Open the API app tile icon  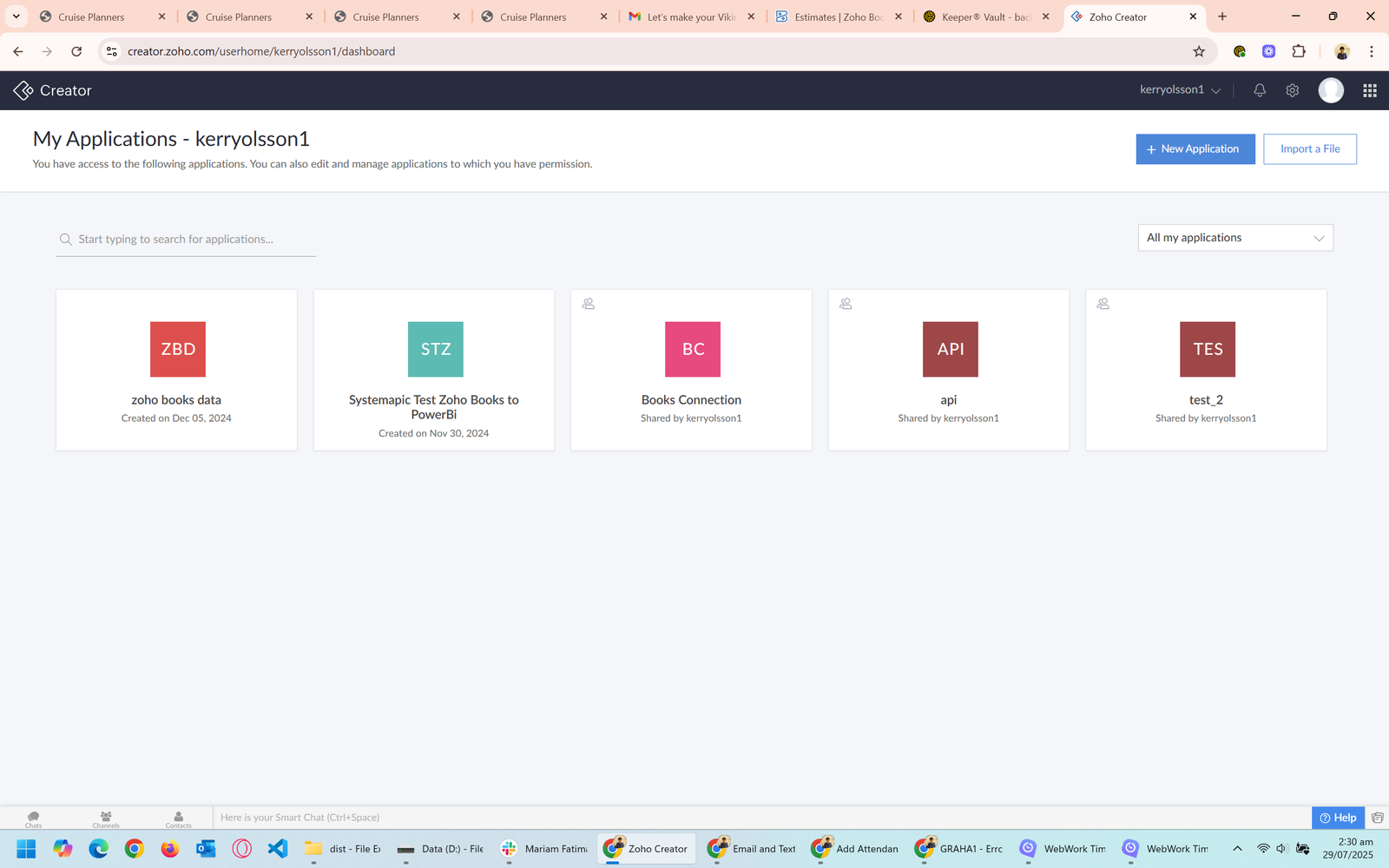tap(951, 349)
